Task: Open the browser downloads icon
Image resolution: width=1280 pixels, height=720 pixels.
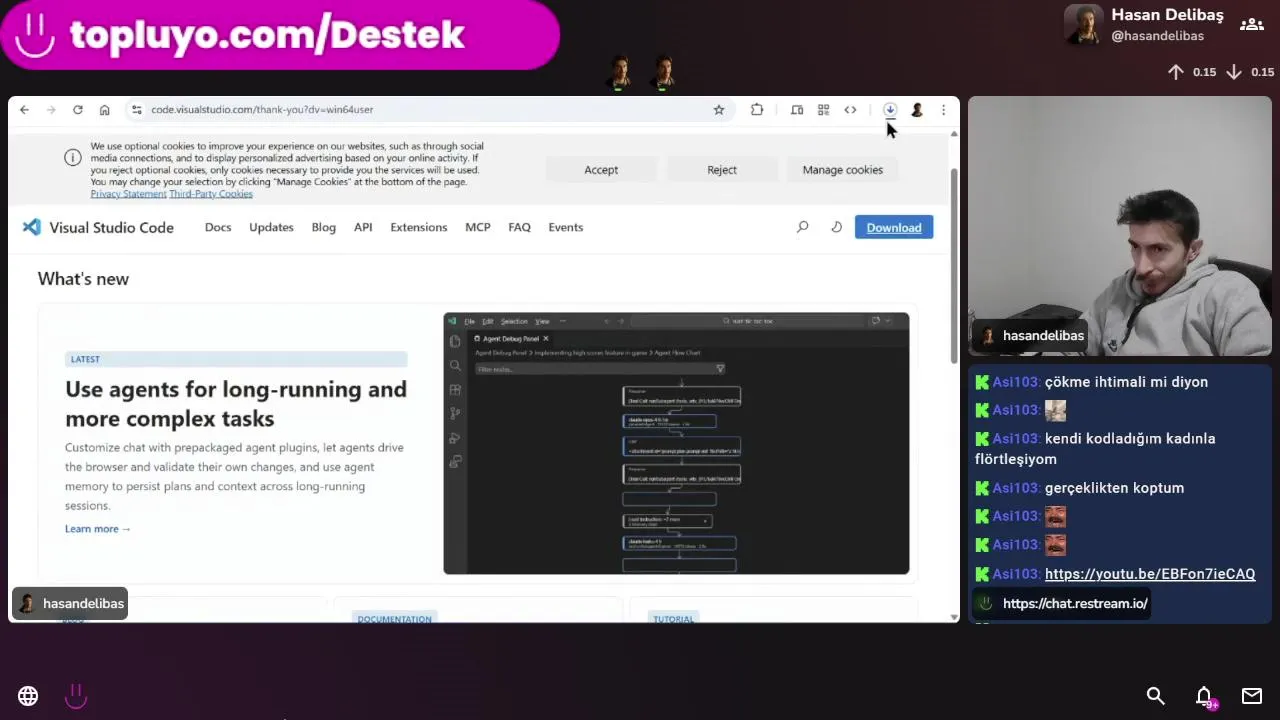Action: coord(890,110)
